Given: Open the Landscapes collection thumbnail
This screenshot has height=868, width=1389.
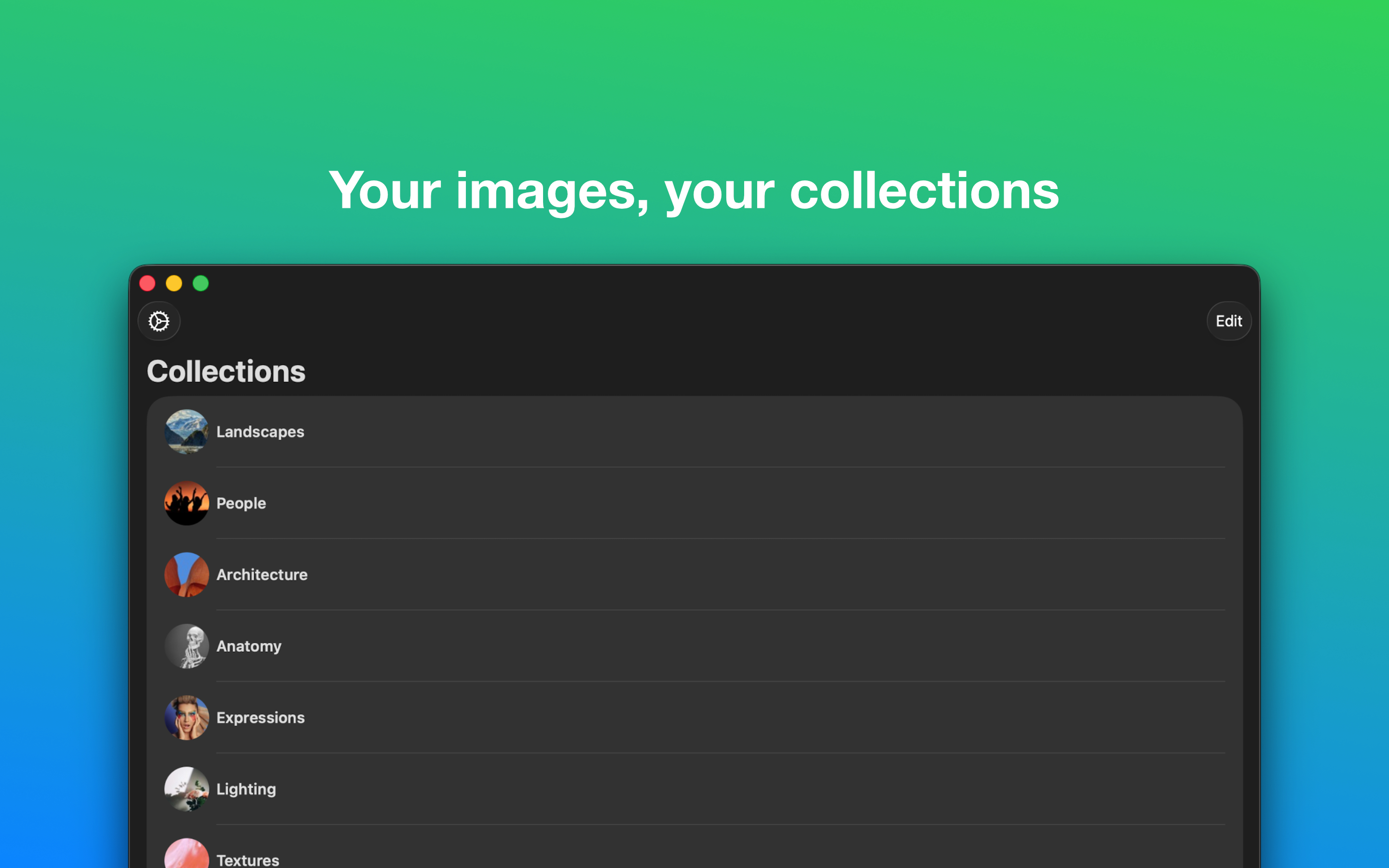Looking at the screenshot, I should click(187, 432).
